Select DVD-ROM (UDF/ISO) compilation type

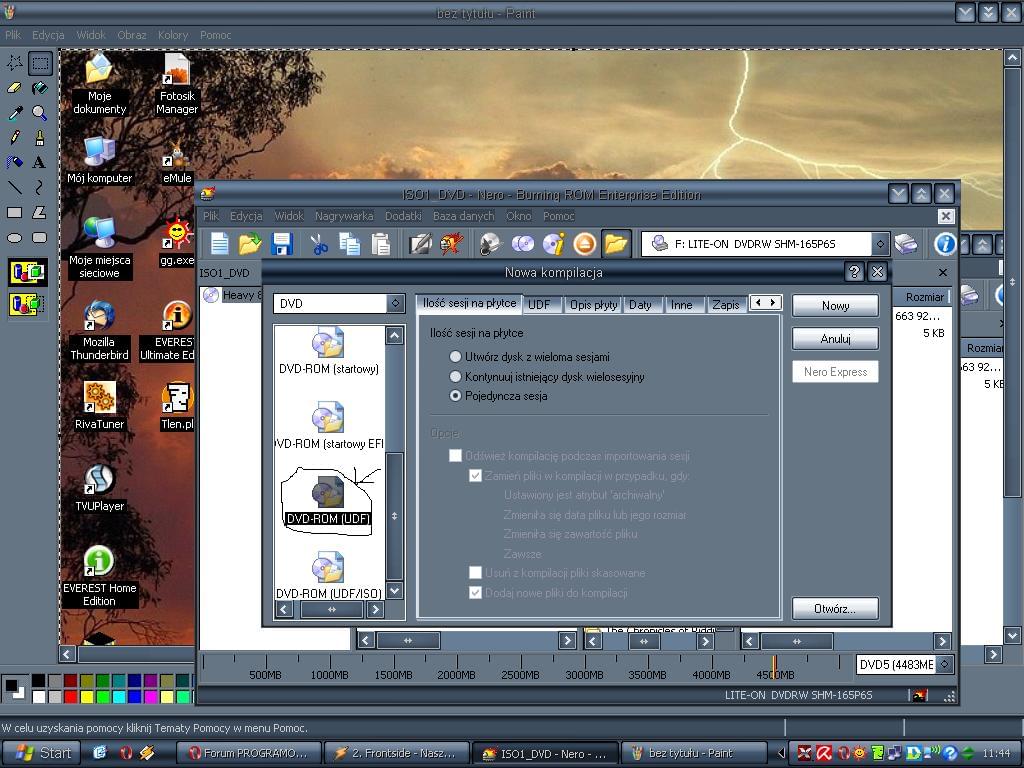click(x=329, y=578)
